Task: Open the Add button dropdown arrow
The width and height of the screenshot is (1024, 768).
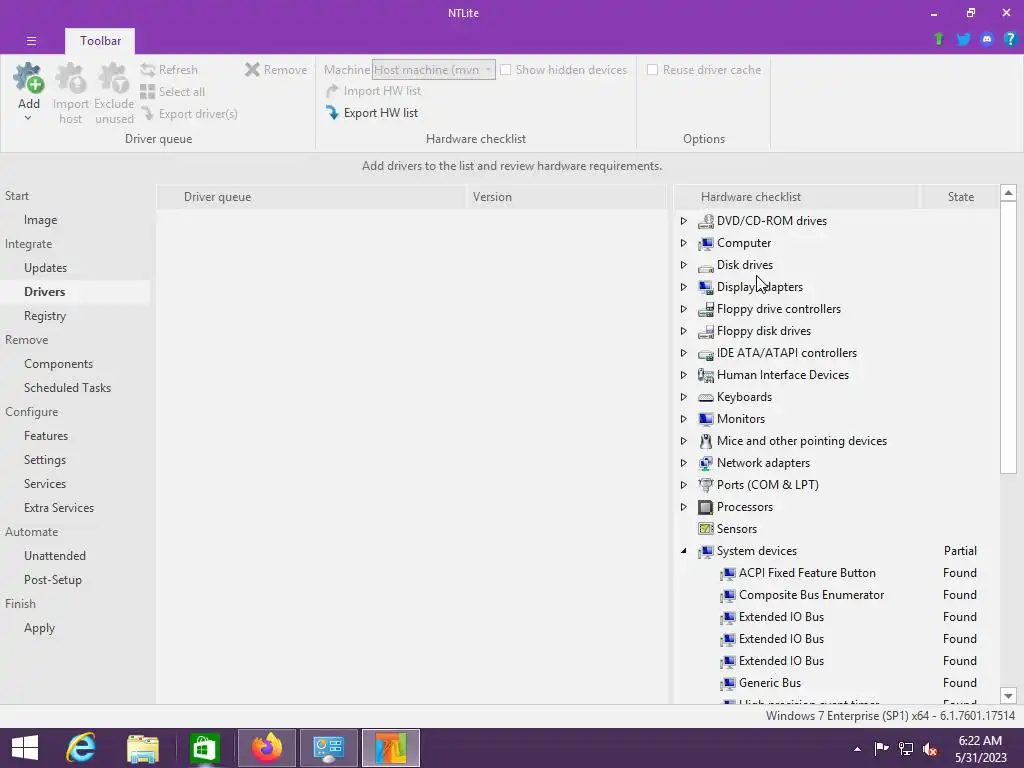Action: click(28, 118)
